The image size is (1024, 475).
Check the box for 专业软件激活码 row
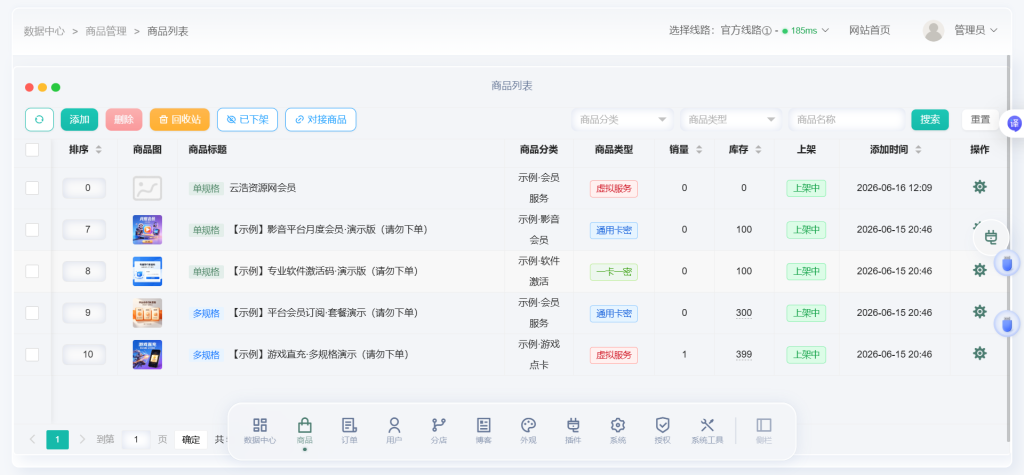(32, 271)
